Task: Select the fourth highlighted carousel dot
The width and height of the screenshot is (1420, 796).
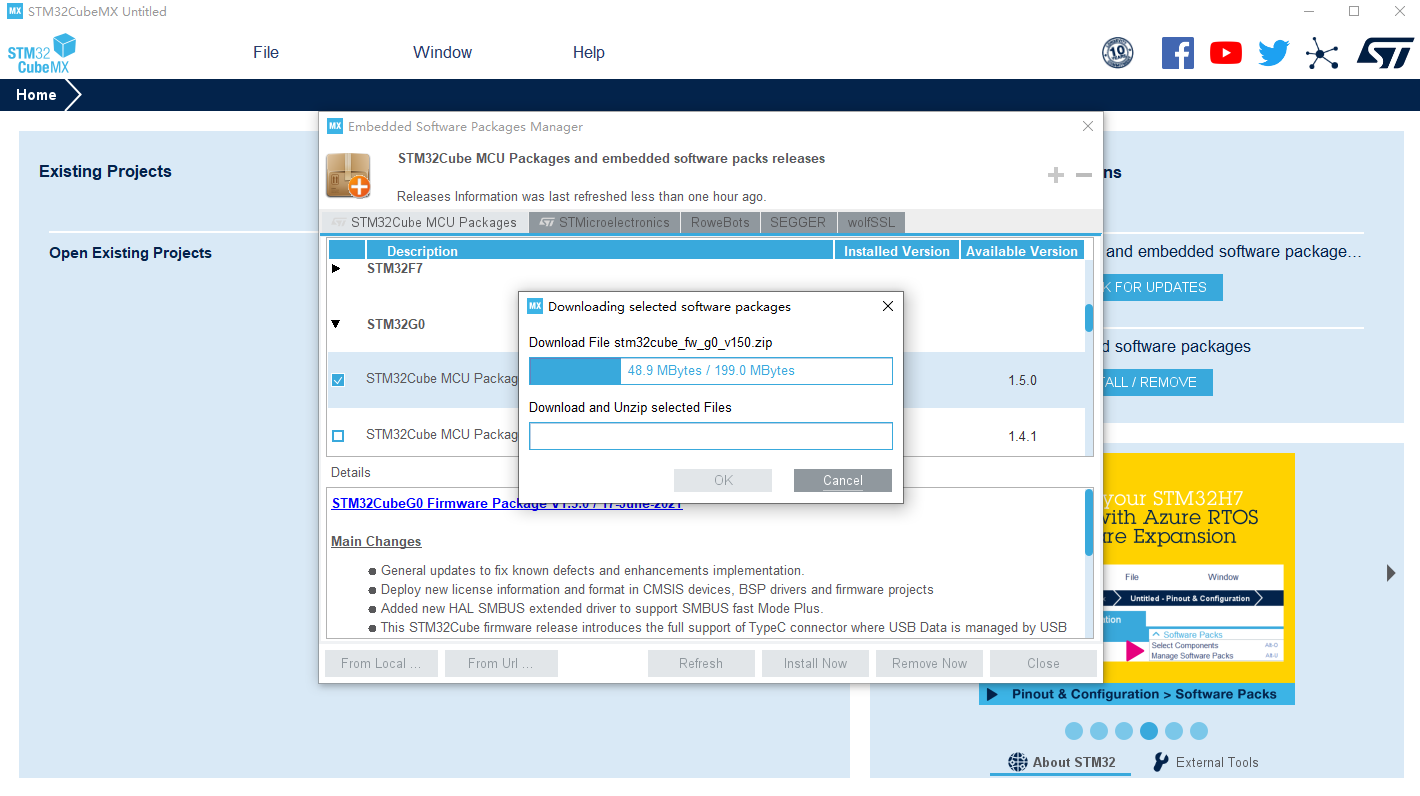Action: [1149, 731]
